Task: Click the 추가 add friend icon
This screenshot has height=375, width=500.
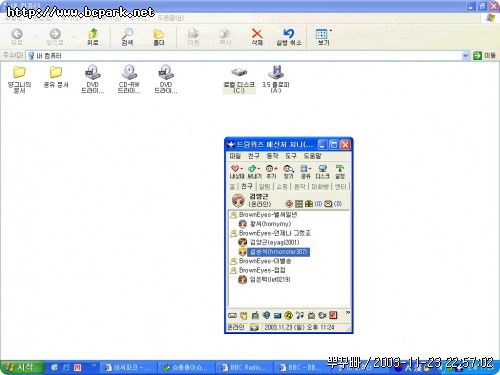Action: click(x=271, y=171)
